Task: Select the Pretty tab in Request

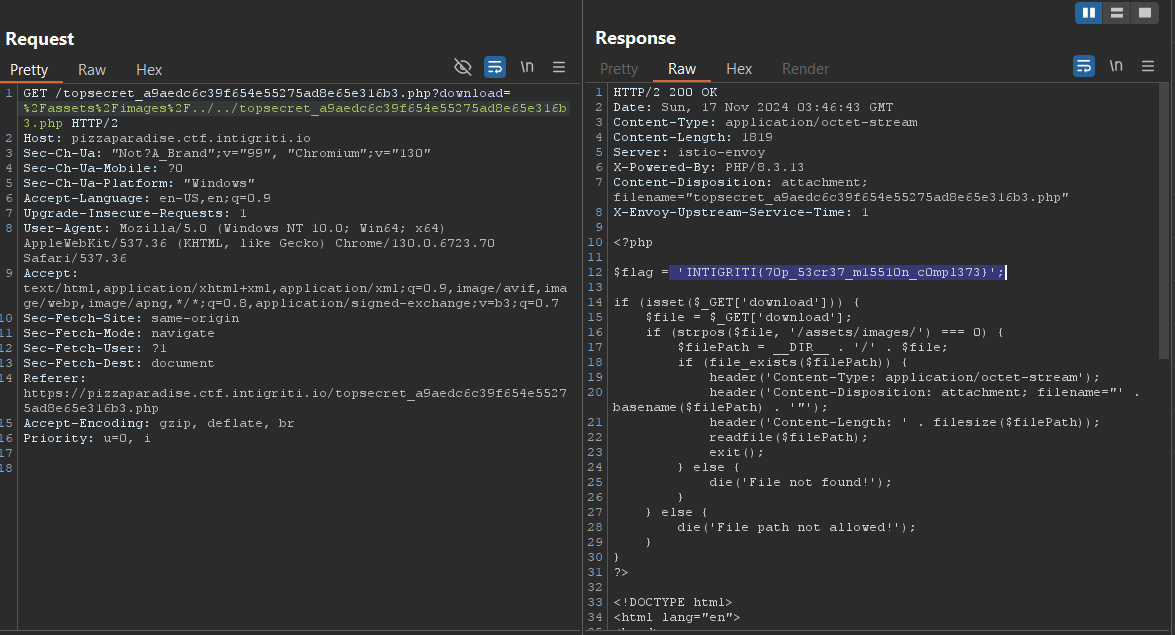Action: 29,70
